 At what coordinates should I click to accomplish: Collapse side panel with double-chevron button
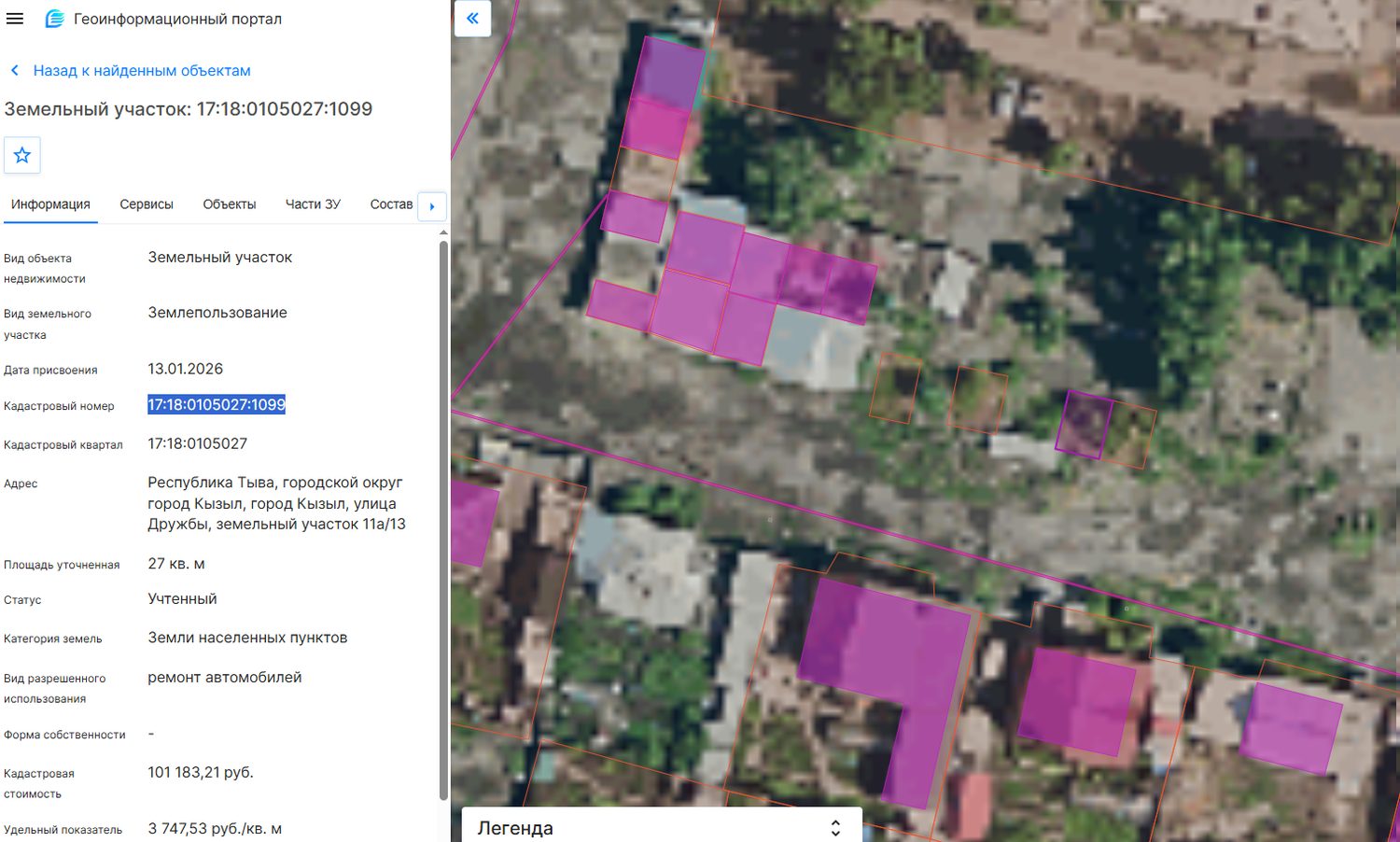[472, 19]
